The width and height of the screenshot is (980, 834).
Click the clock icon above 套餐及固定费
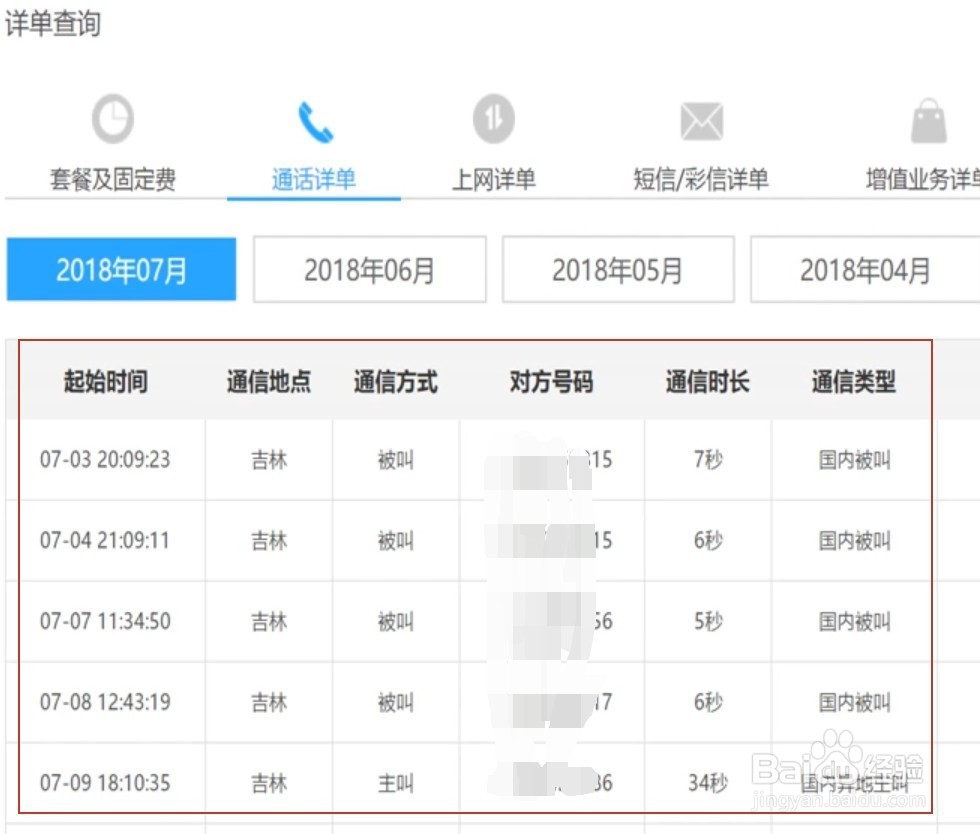tap(112, 117)
